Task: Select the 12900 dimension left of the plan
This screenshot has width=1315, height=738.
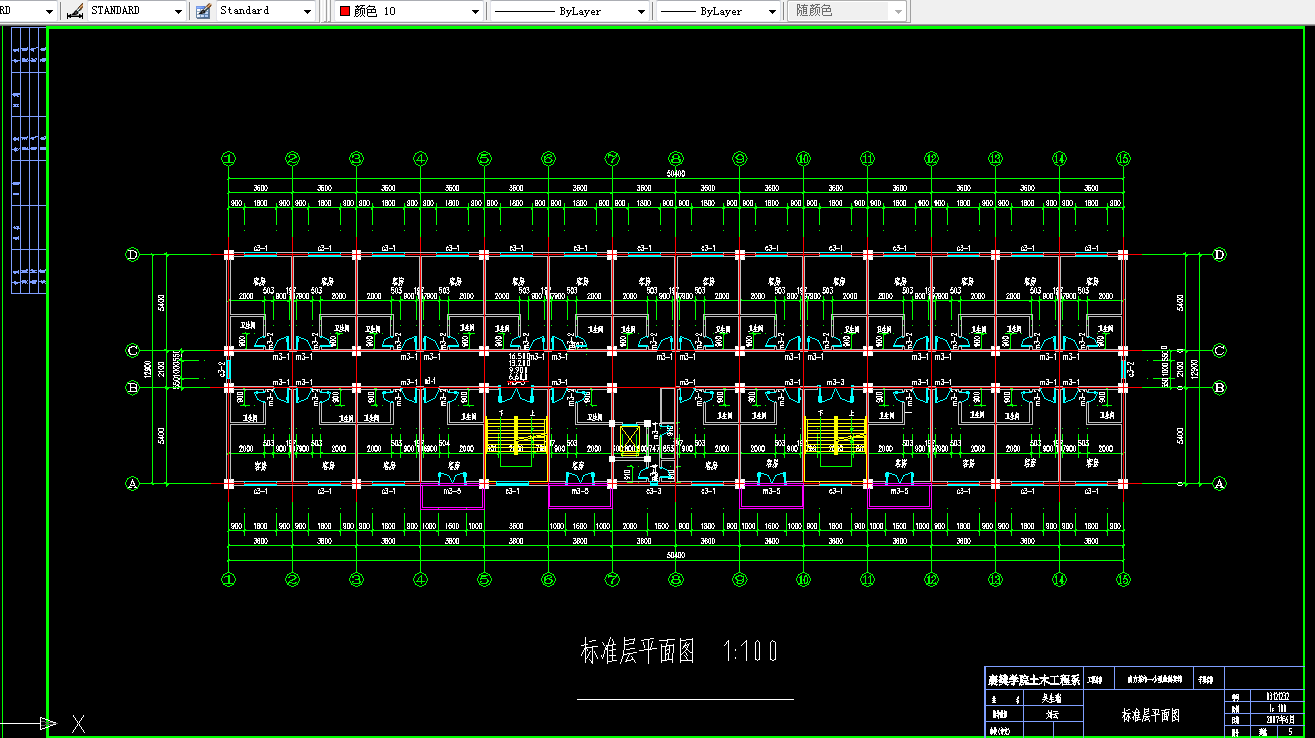Action: coord(148,369)
